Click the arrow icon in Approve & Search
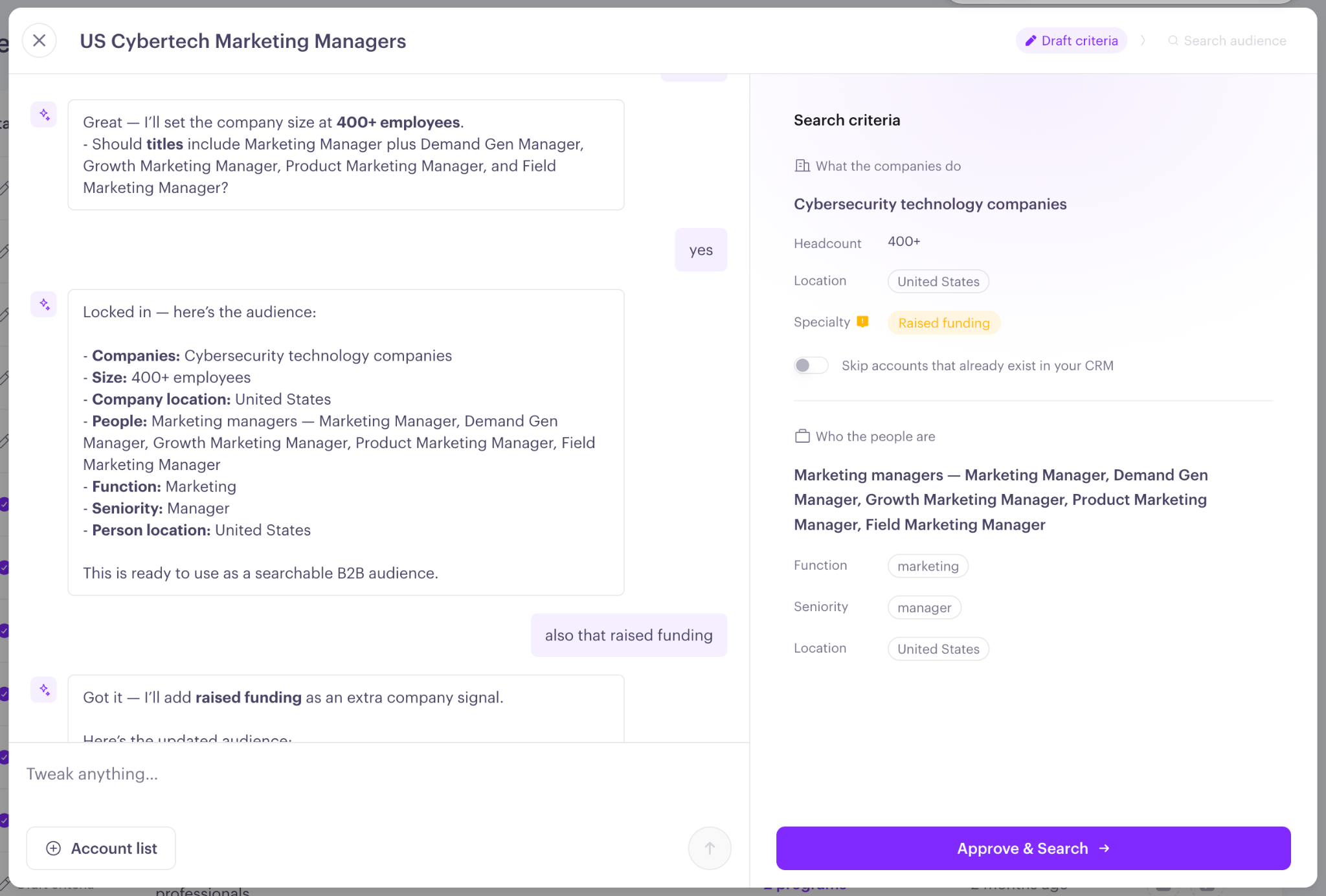 (x=1105, y=848)
